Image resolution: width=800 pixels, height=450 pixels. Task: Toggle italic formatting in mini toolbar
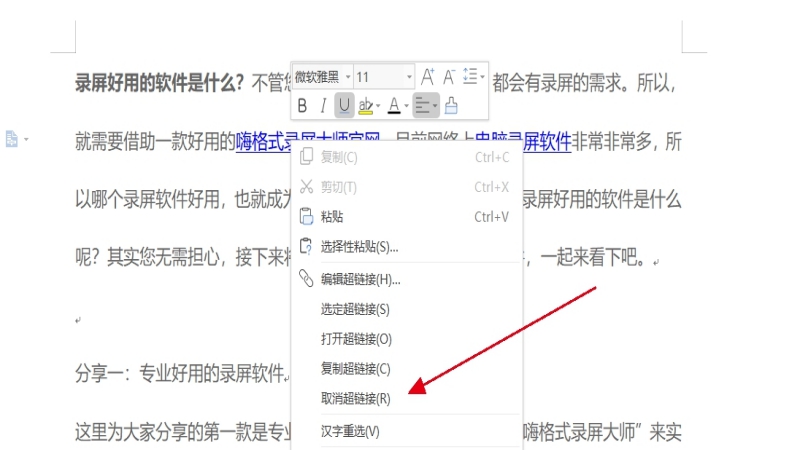tap(323, 105)
